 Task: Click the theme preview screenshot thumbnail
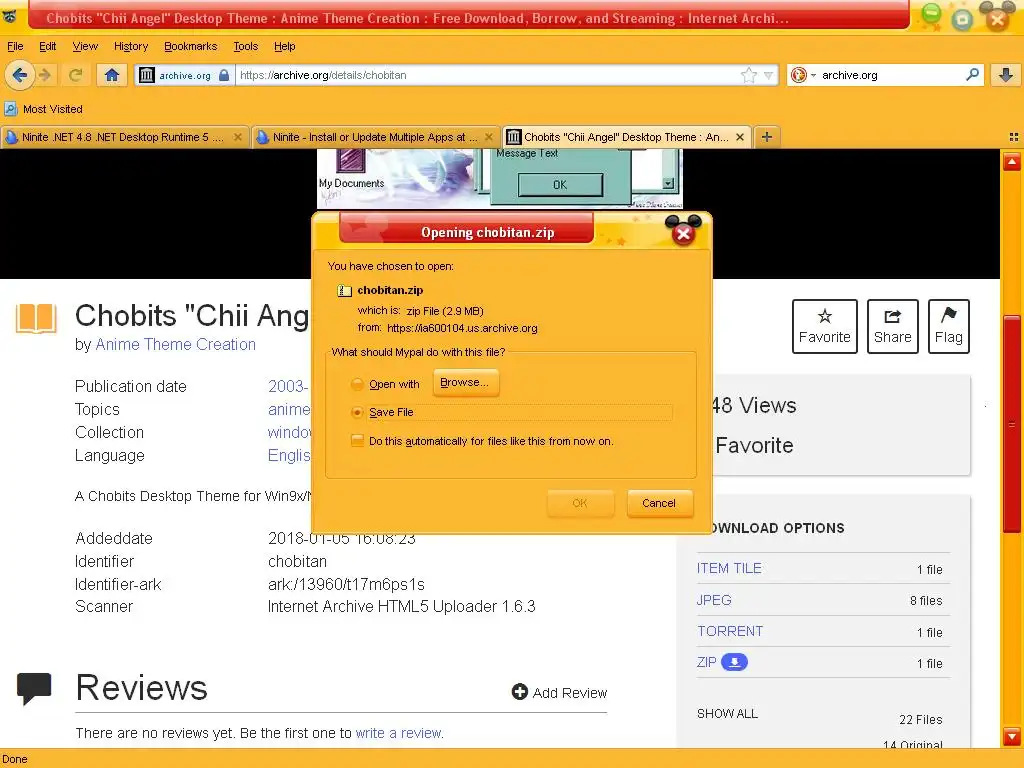500,178
